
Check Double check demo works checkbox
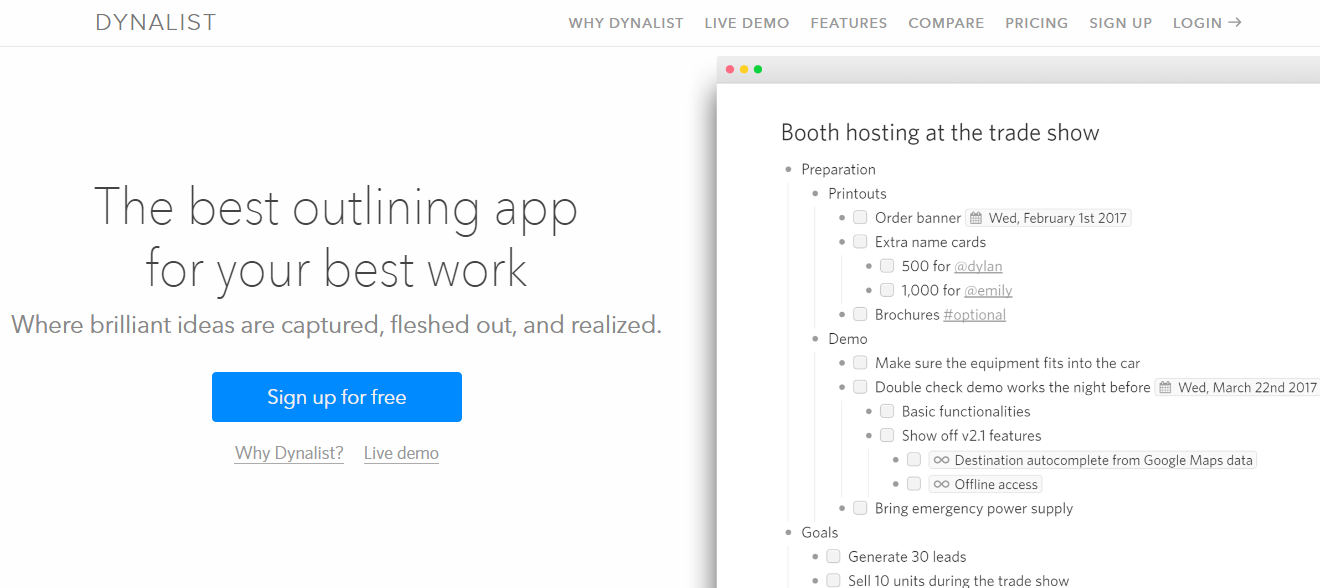860,387
